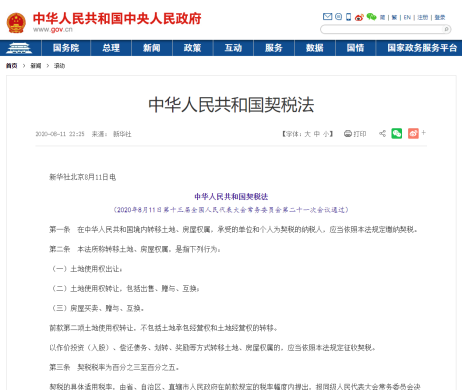Open the 数据 navigation menu
Image resolution: width=463 pixels, height=391 pixels.
pos(315,48)
